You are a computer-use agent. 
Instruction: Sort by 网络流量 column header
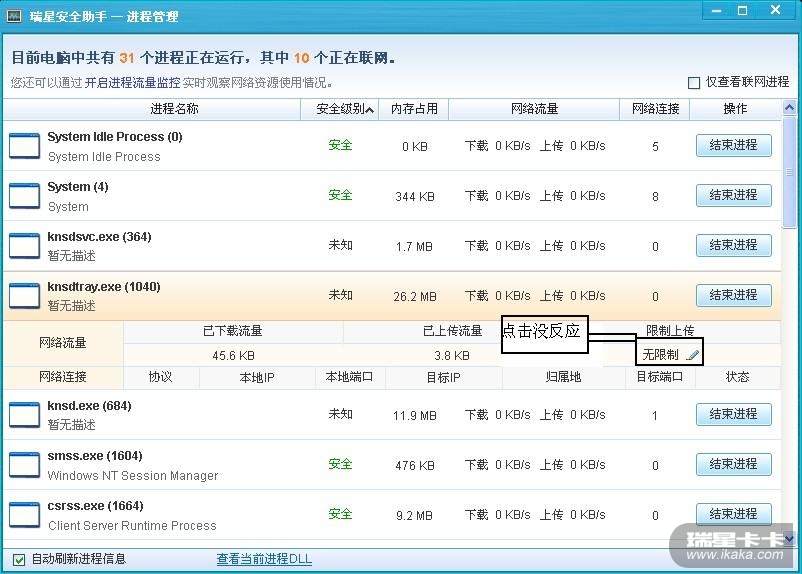(534, 109)
